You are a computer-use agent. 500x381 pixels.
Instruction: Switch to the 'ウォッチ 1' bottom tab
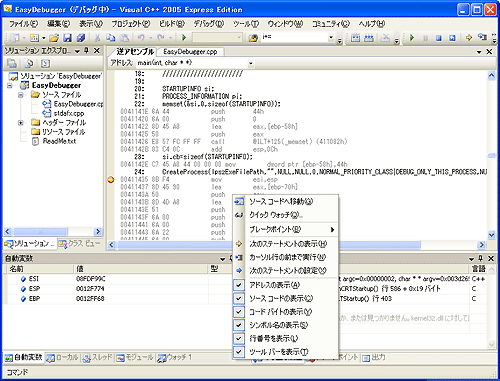[x=175, y=357]
